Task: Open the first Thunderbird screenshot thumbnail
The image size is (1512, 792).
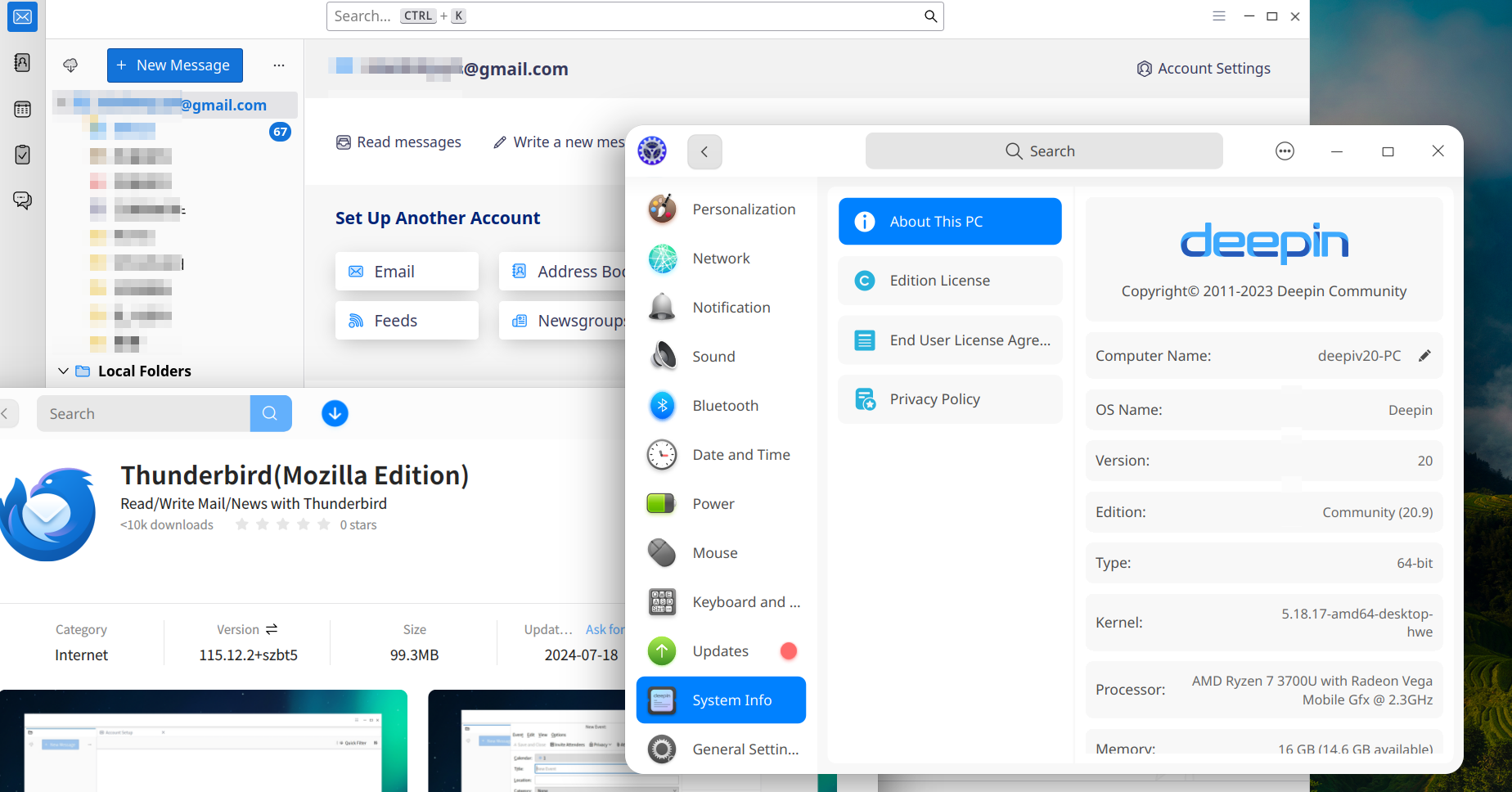Action: point(204,740)
